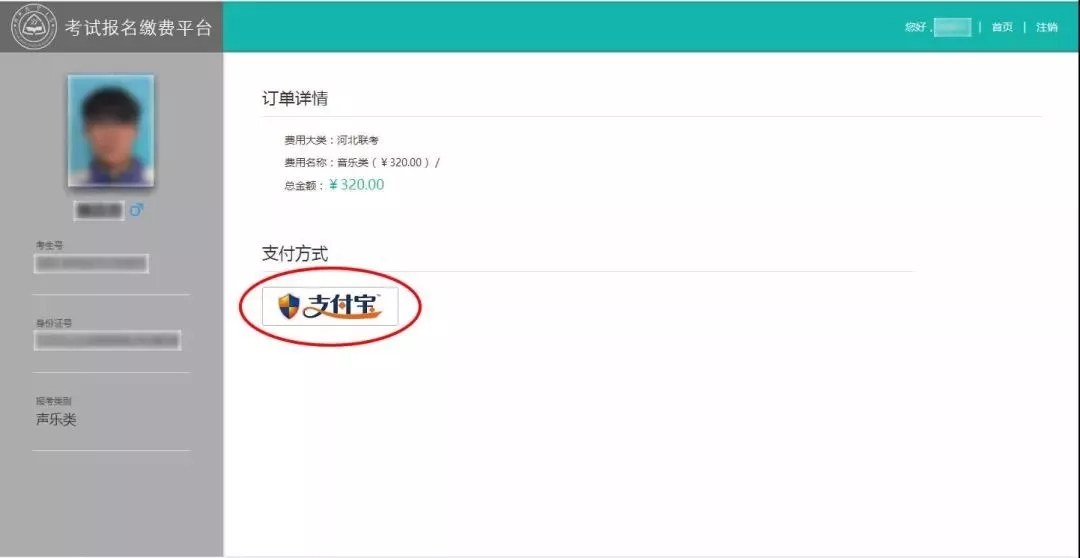1080x558 pixels.
Task: Click the blue male gender symbol
Action: (x=136, y=209)
